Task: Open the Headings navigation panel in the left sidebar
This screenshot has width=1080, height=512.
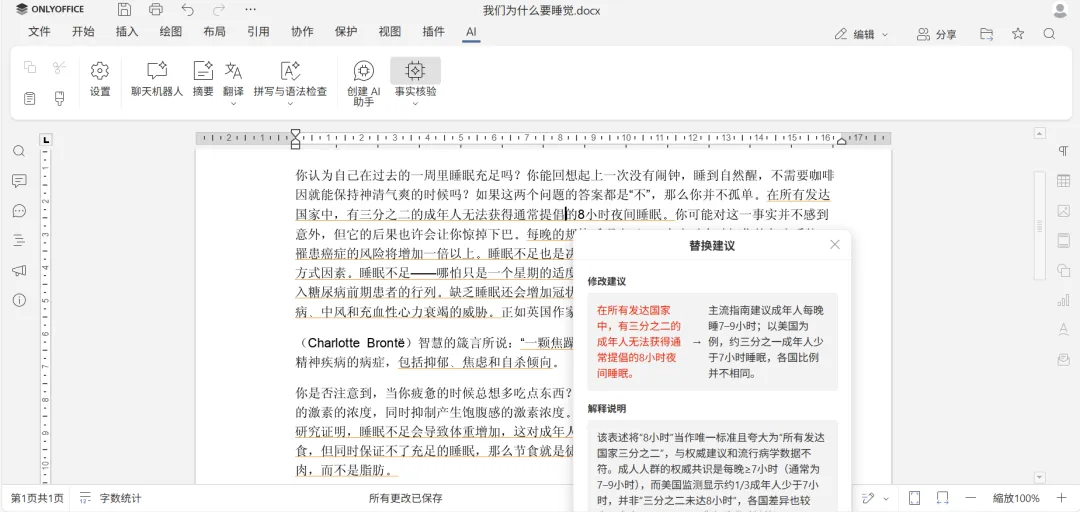Action: click(19, 240)
